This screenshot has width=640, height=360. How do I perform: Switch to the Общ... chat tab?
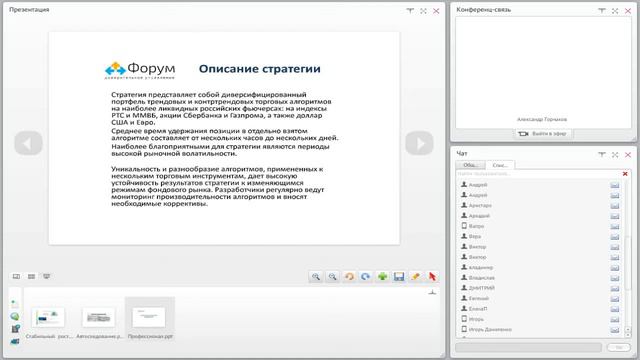[471, 165]
